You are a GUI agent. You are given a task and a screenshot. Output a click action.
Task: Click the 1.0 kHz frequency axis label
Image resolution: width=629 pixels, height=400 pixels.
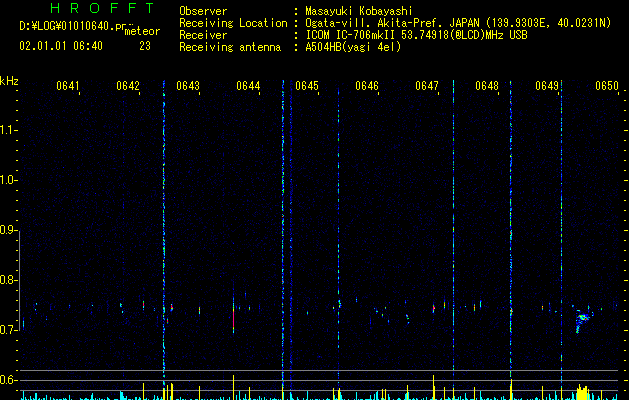coord(8,181)
